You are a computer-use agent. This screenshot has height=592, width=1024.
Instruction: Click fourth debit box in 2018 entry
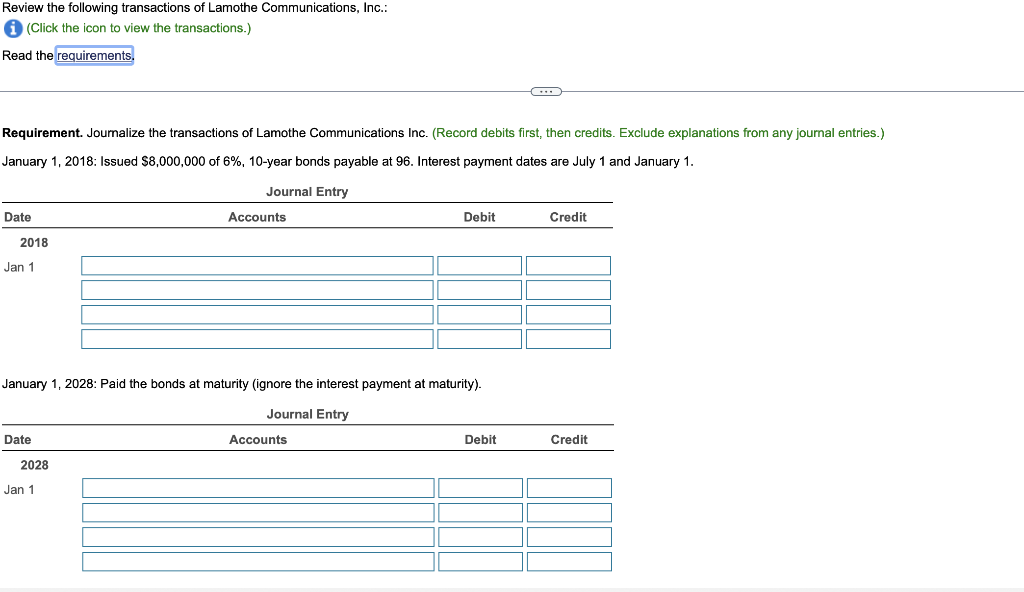[479, 339]
